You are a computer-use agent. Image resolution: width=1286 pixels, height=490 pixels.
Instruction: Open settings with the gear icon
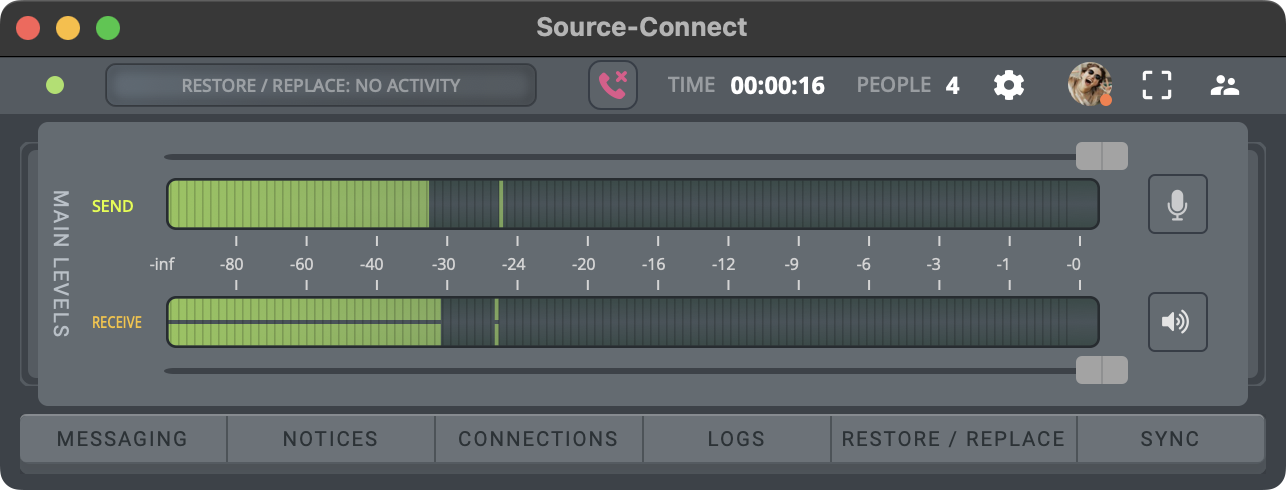[1008, 85]
